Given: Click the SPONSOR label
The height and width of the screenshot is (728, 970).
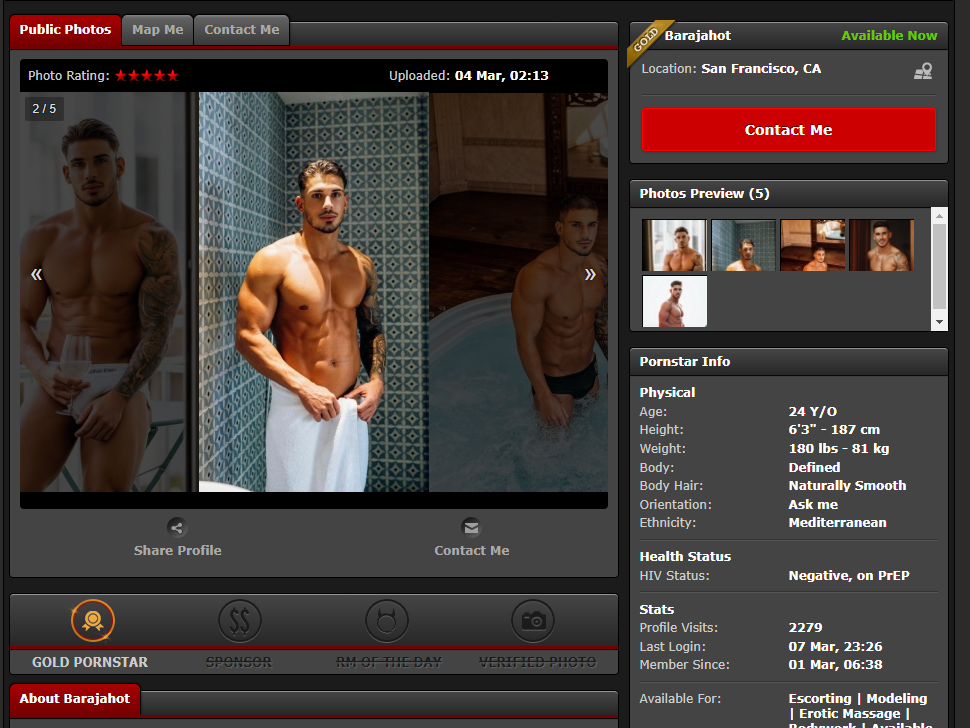Looking at the screenshot, I should [239, 662].
